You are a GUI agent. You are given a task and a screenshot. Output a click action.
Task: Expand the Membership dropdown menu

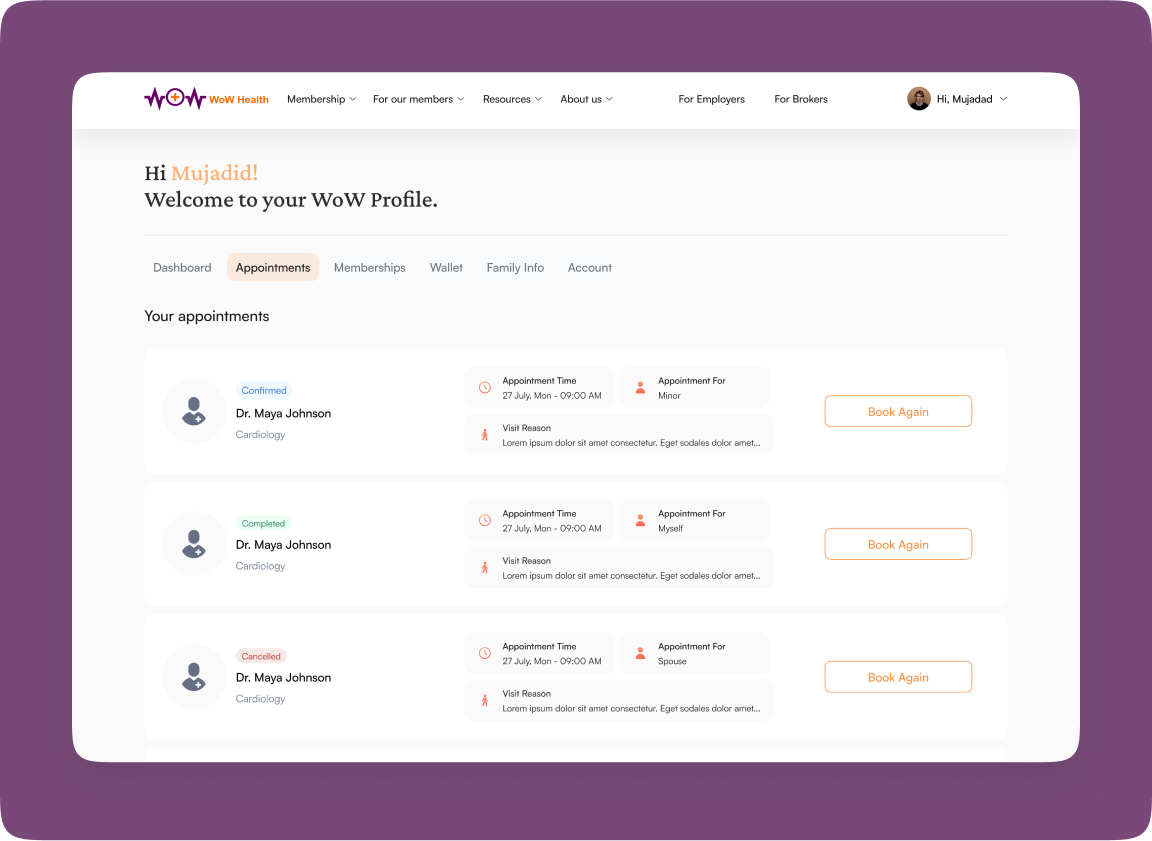[x=321, y=99]
